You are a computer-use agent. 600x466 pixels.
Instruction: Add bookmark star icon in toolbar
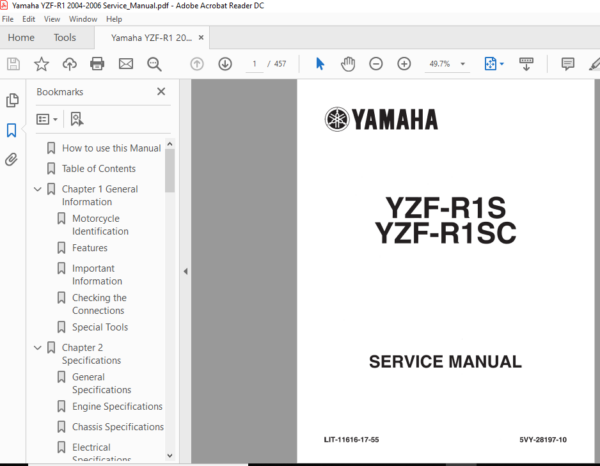[41, 64]
